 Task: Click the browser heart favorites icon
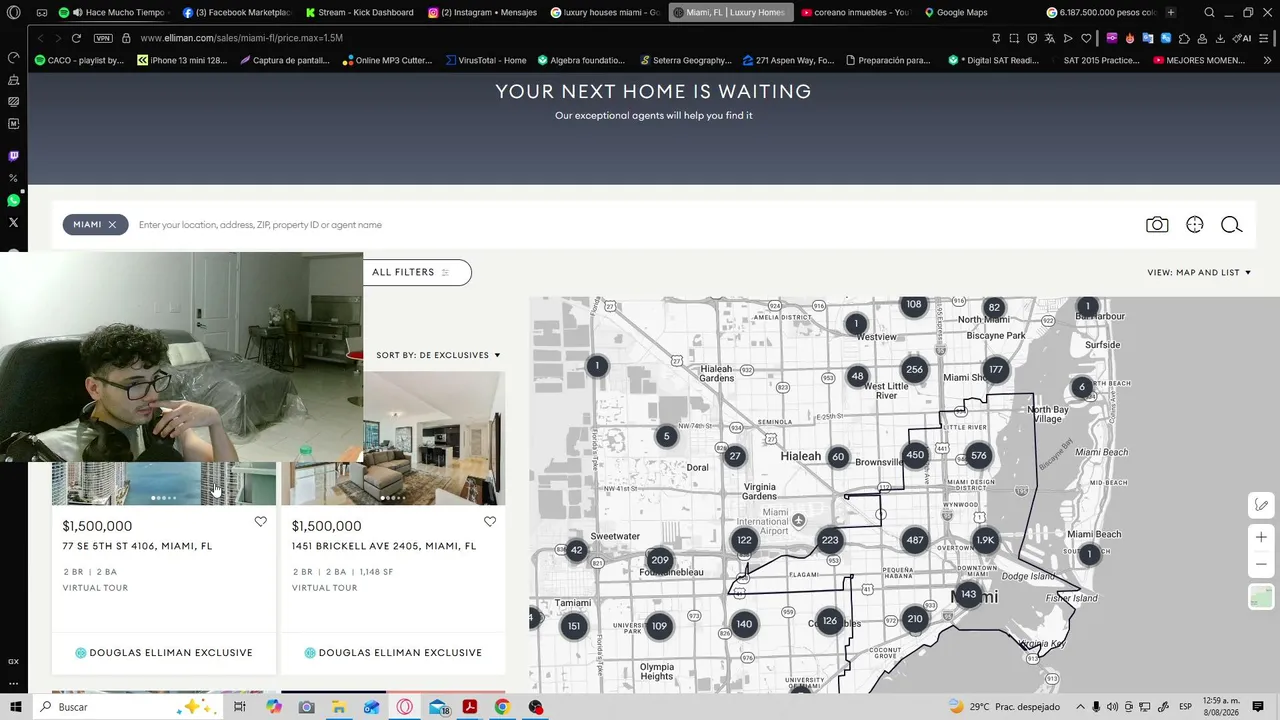pos(1086,38)
